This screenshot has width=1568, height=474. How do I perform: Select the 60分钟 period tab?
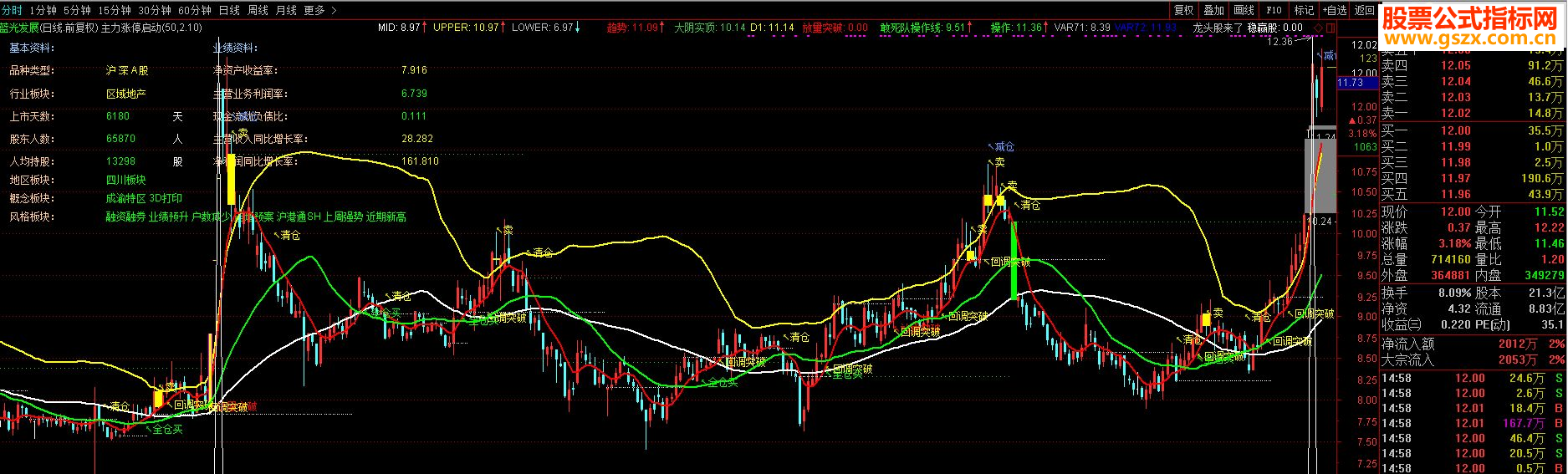[x=195, y=10]
